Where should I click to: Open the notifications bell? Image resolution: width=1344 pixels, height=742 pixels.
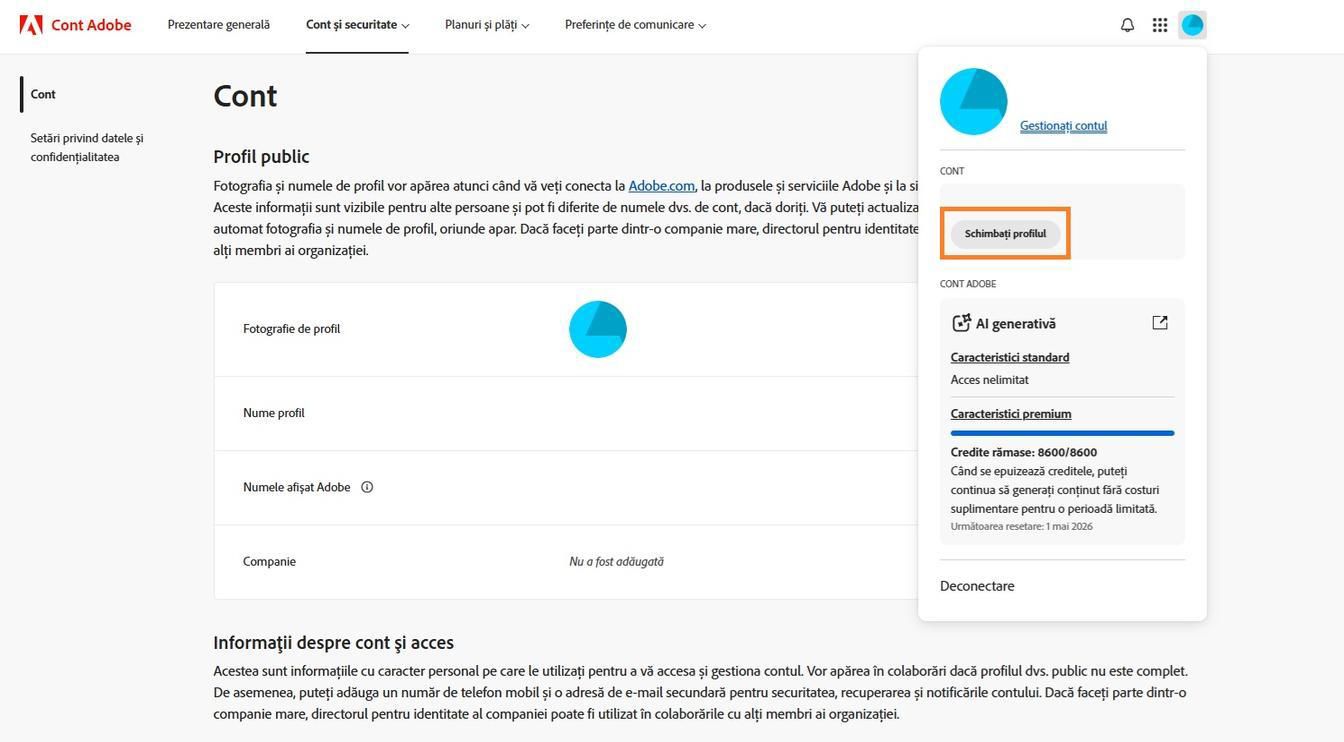pyautogui.click(x=1127, y=25)
